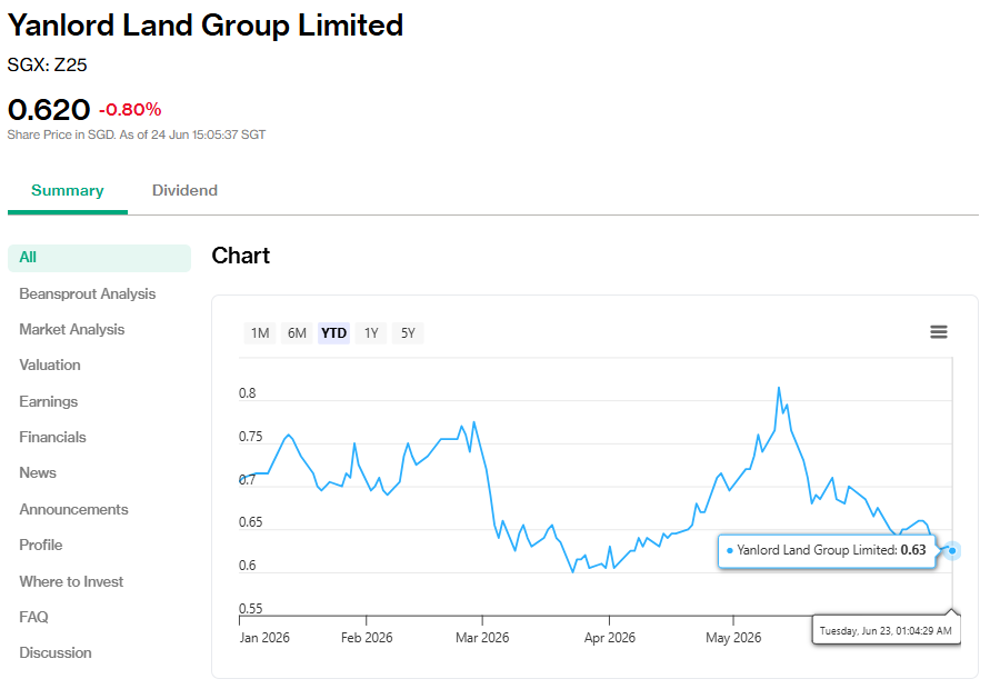The height and width of the screenshot is (689, 990).
Task: Click the Chart section heading
Action: pos(241,256)
